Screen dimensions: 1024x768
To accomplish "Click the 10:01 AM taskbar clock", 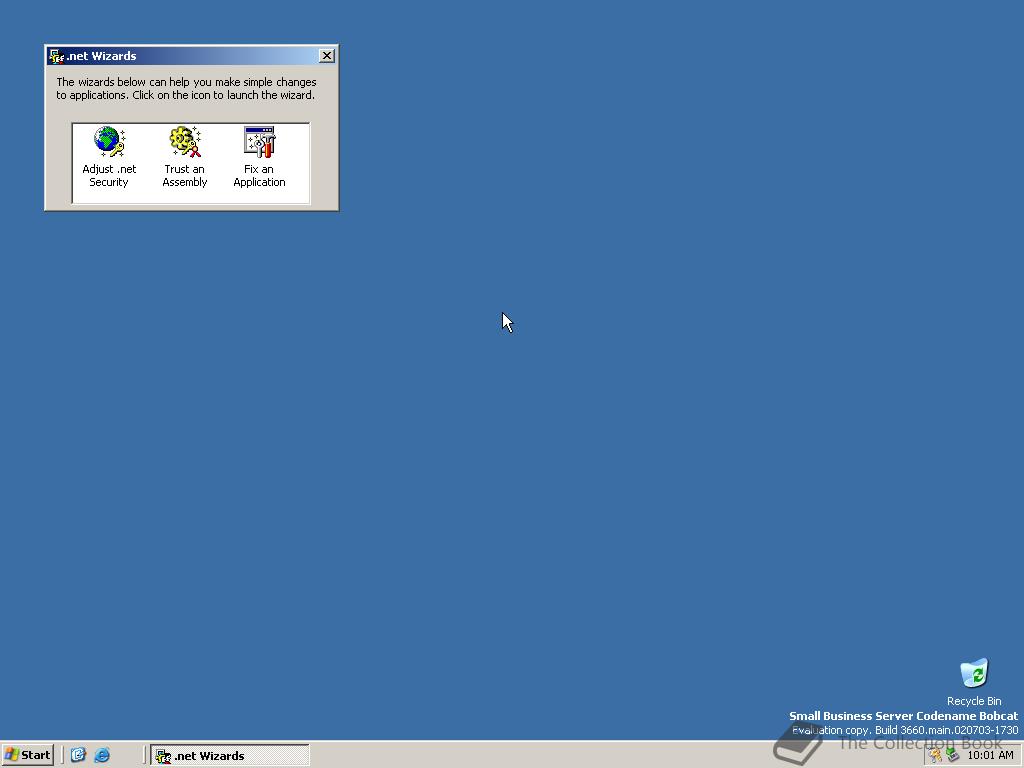I will point(990,755).
